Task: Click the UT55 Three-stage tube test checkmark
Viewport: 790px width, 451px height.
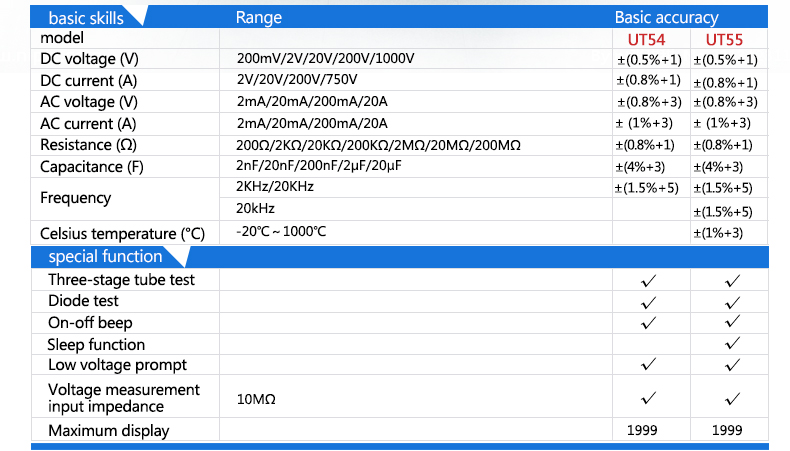Action: click(x=733, y=280)
